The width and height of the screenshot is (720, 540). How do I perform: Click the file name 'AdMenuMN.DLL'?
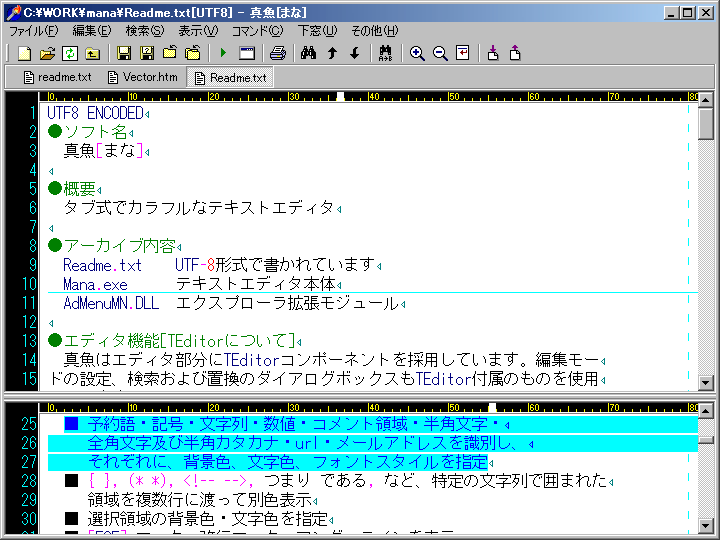[111, 304]
